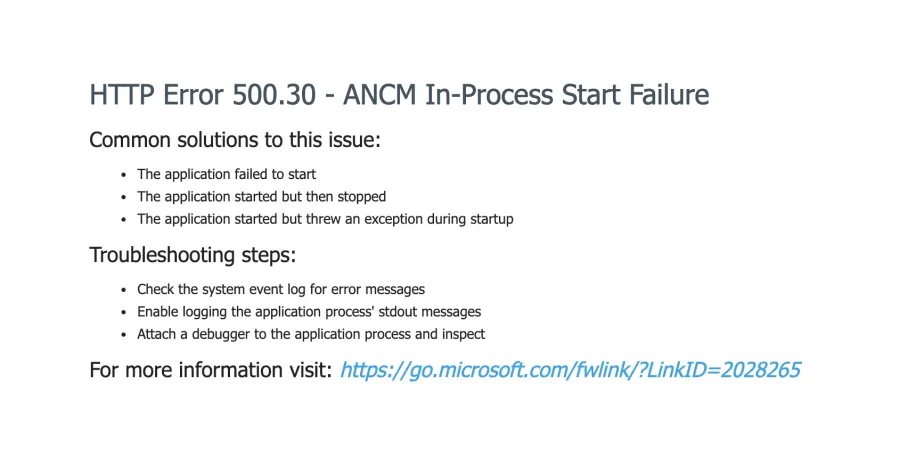The width and height of the screenshot is (900, 455).
Task: Click "The application failed to start" line
Action: (x=227, y=174)
